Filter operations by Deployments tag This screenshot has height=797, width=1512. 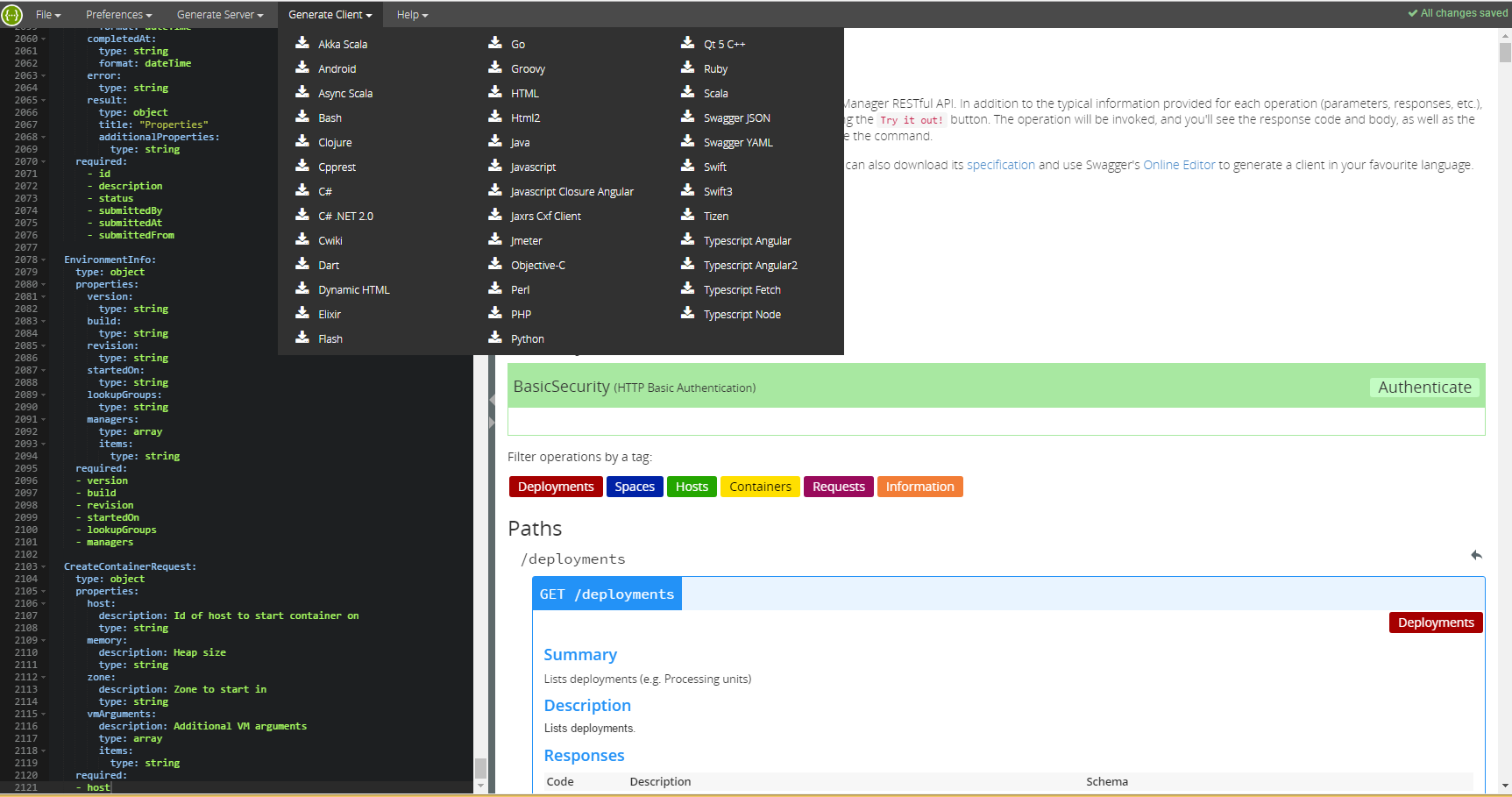coord(556,487)
